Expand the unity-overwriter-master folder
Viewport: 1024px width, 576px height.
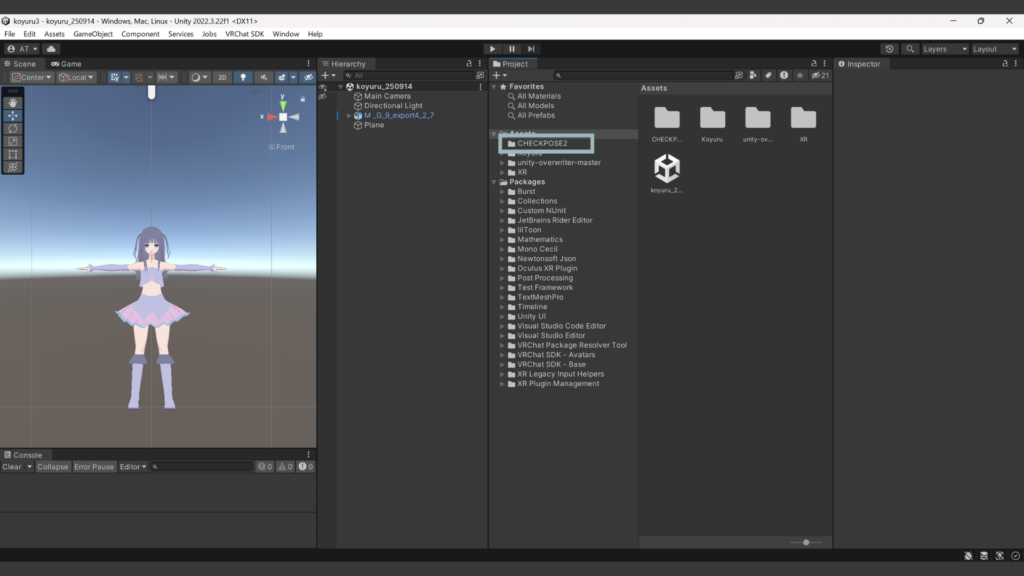point(502,163)
